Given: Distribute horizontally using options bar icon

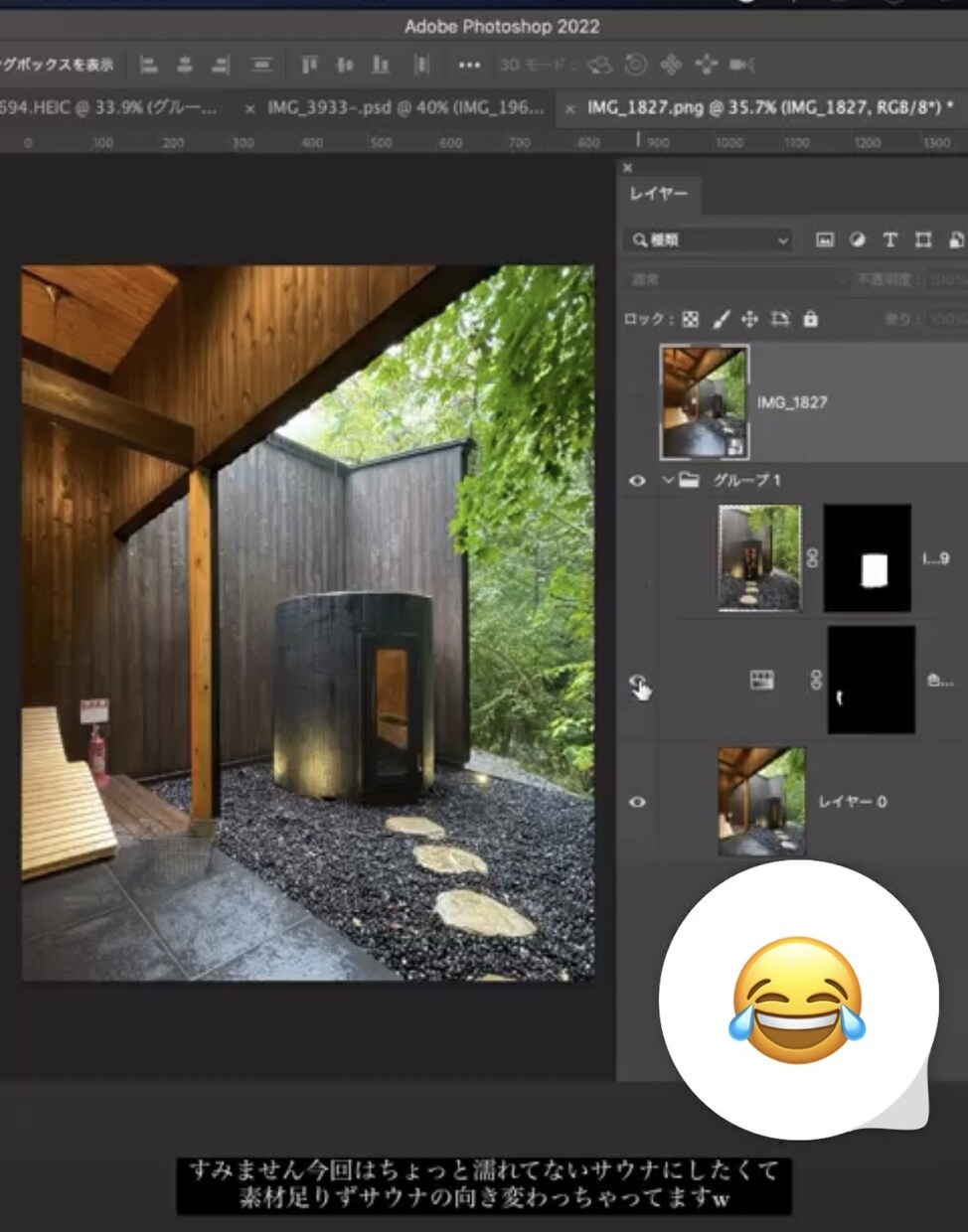Looking at the screenshot, I should coord(421,66).
